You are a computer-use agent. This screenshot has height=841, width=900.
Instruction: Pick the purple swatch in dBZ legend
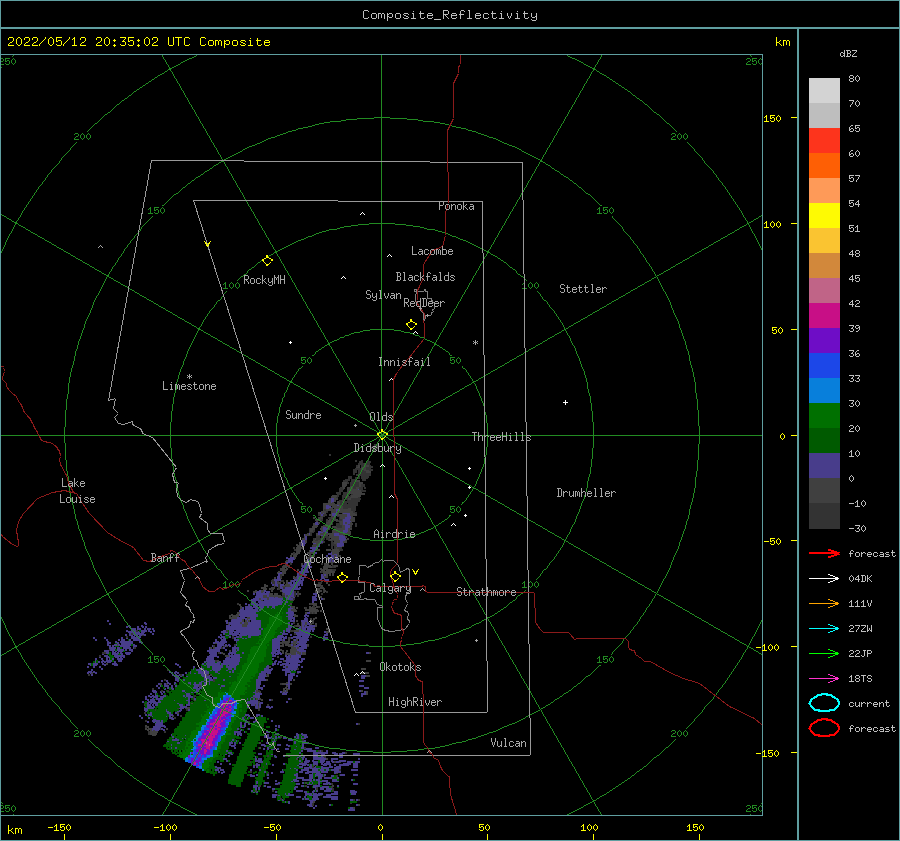(x=824, y=340)
